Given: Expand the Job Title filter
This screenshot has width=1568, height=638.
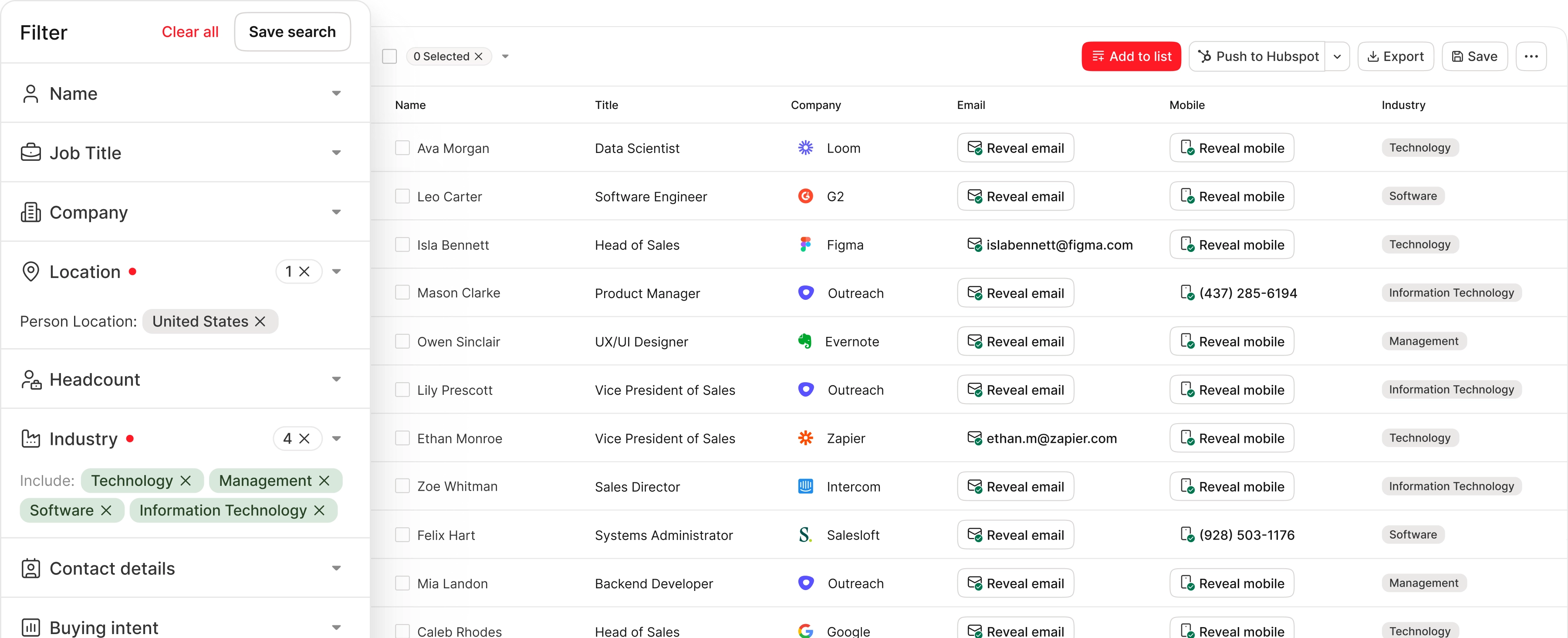Looking at the screenshot, I should pos(336,153).
